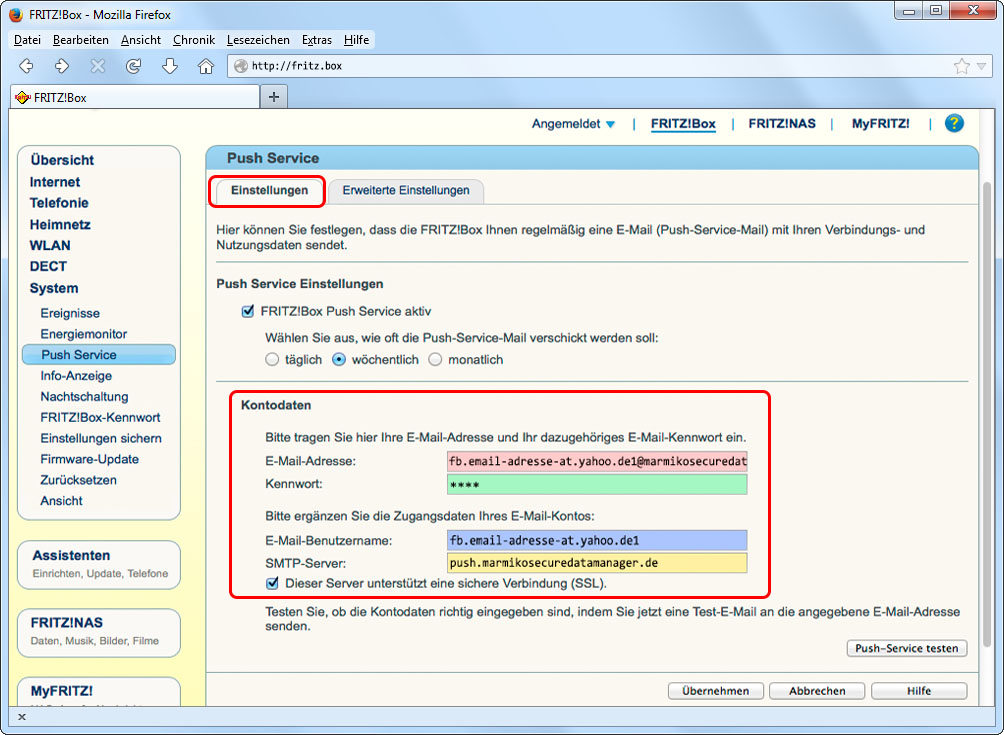Open Internet in the sidebar
1004x735 pixels.
(55, 182)
